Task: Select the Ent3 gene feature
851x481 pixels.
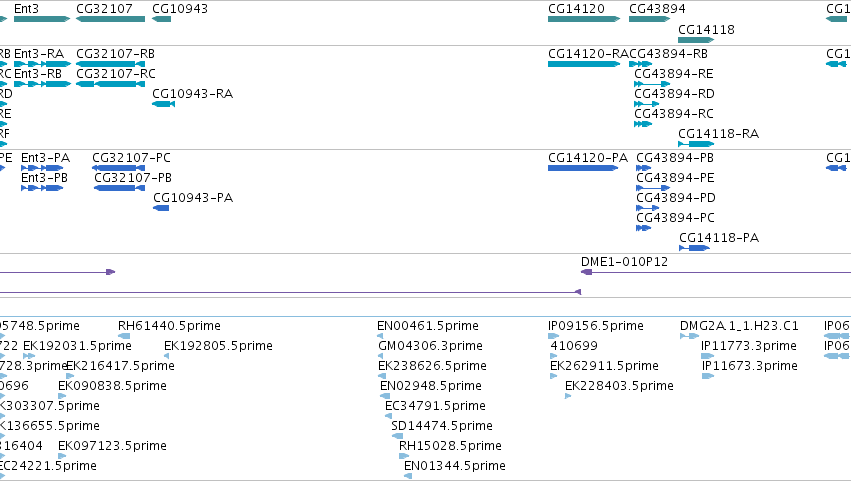Action: click(x=42, y=19)
